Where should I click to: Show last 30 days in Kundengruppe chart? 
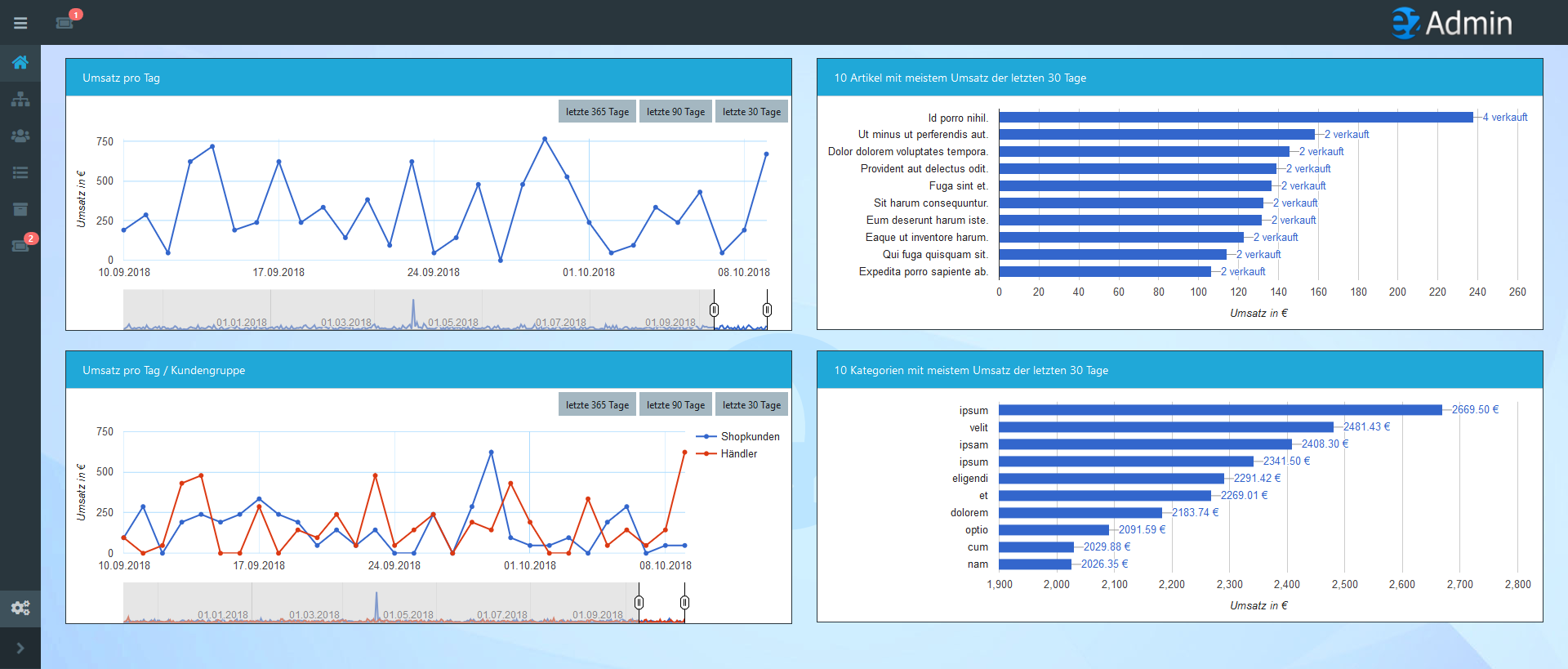tap(751, 404)
